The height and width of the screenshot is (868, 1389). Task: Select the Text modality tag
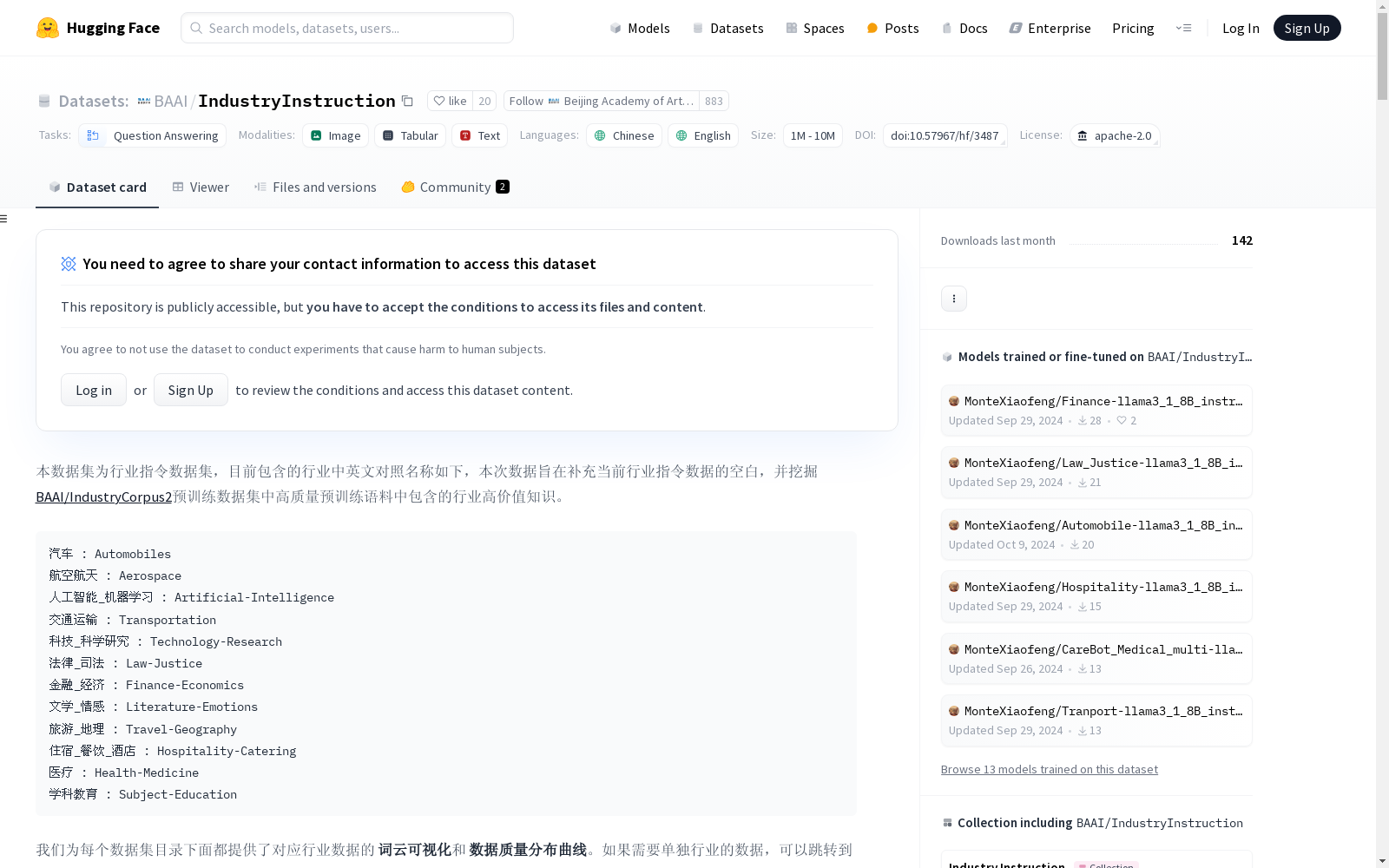480,135
